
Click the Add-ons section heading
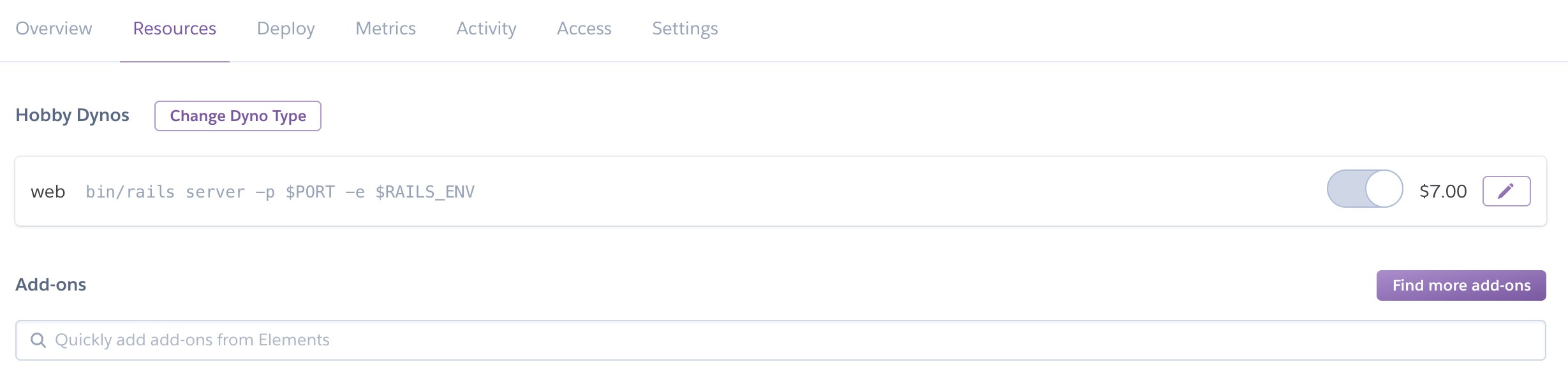pyautogui.click(x=51, y=285)
